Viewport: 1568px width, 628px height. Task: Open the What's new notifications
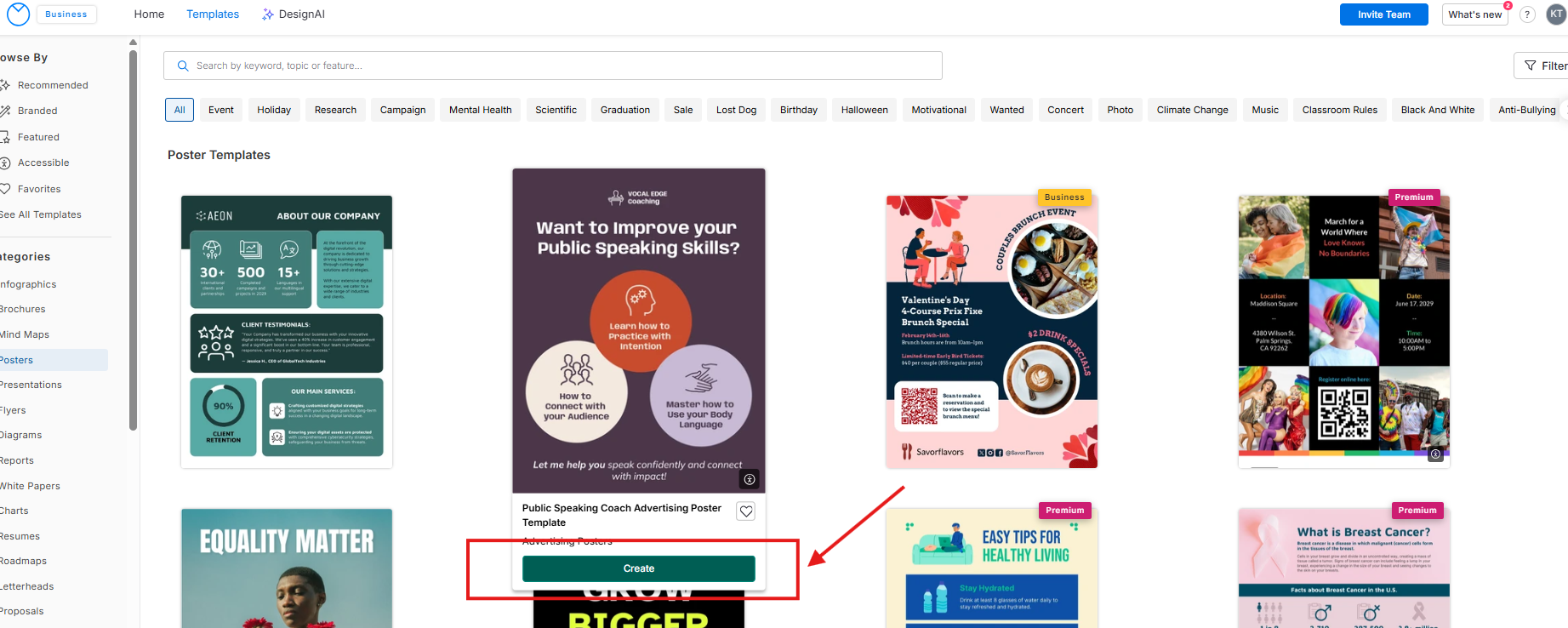1474,14
